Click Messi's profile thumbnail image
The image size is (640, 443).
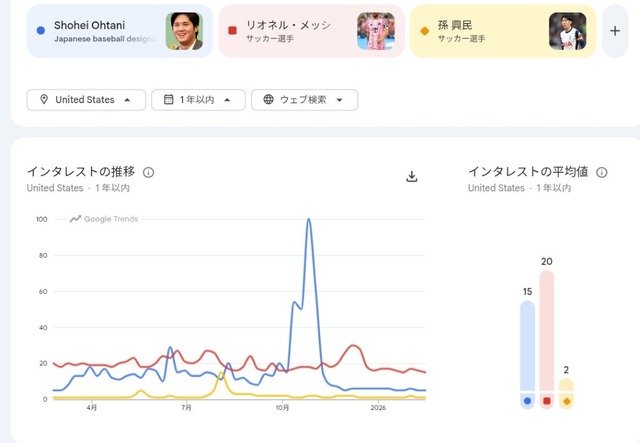(376, 31)
